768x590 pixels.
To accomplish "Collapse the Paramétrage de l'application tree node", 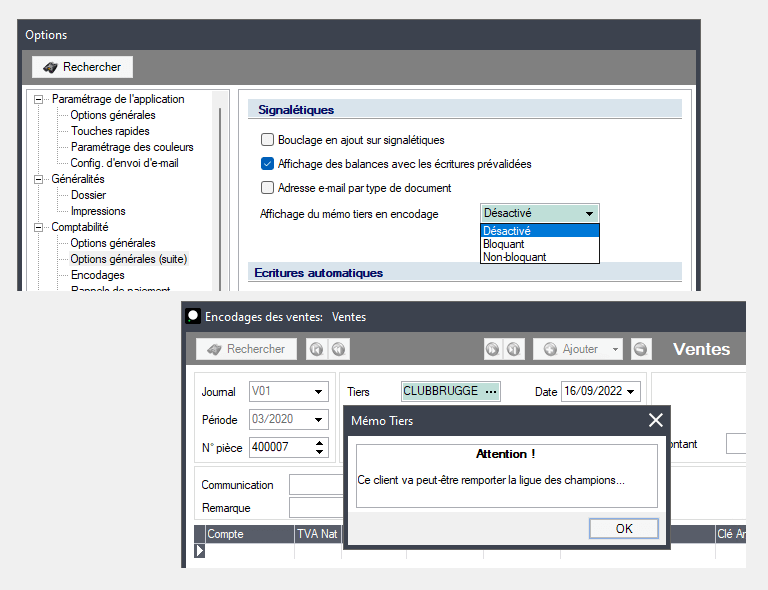I will [x=39, y=99].
